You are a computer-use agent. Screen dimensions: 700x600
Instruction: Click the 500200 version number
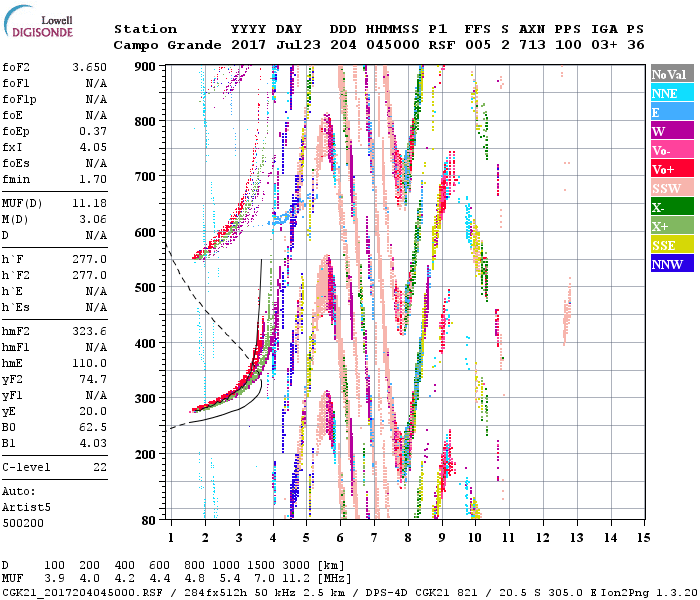click(x=23, y=523)
